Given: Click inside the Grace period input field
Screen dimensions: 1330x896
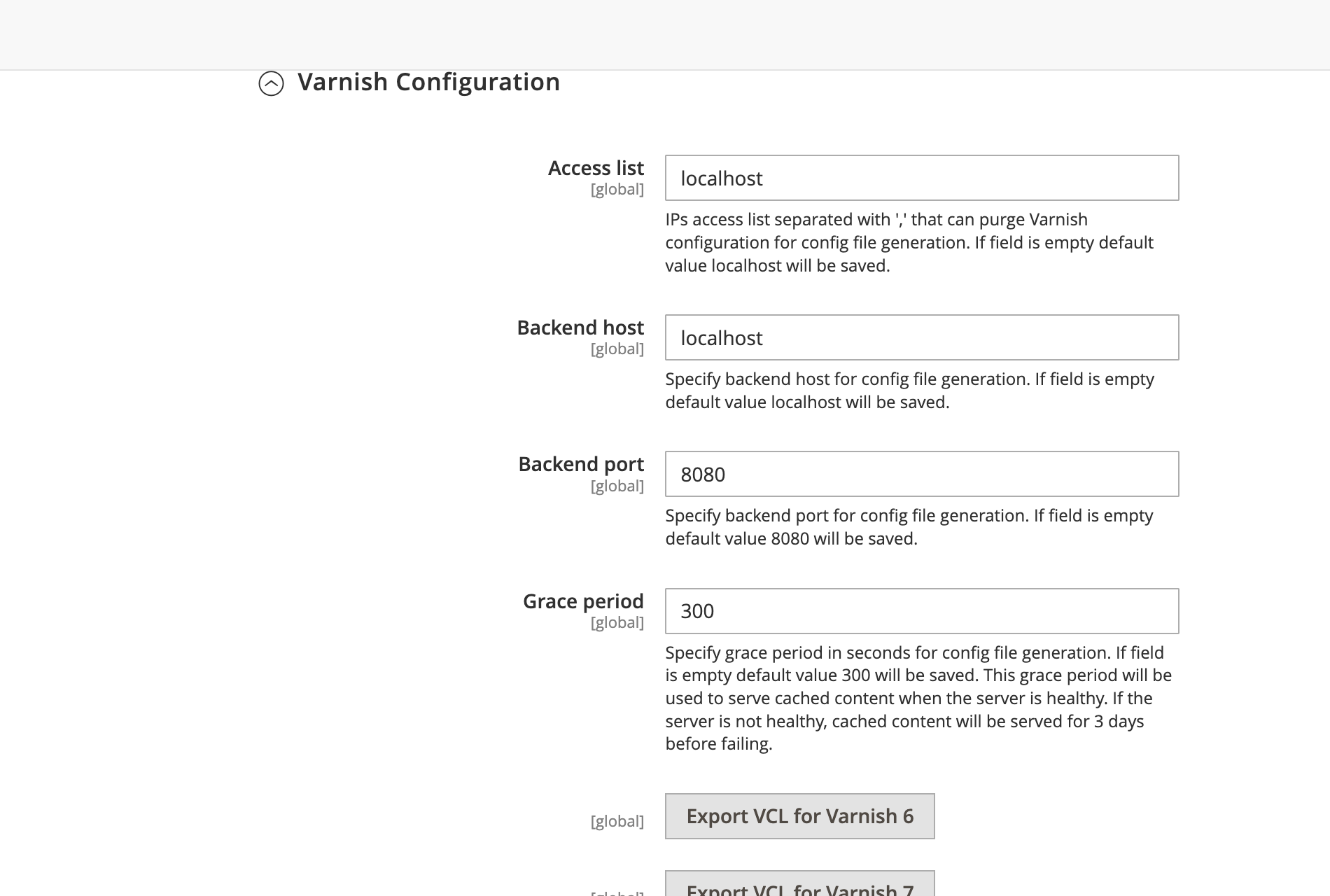Looking at the screenshot, I should click(x=920, y=611).
